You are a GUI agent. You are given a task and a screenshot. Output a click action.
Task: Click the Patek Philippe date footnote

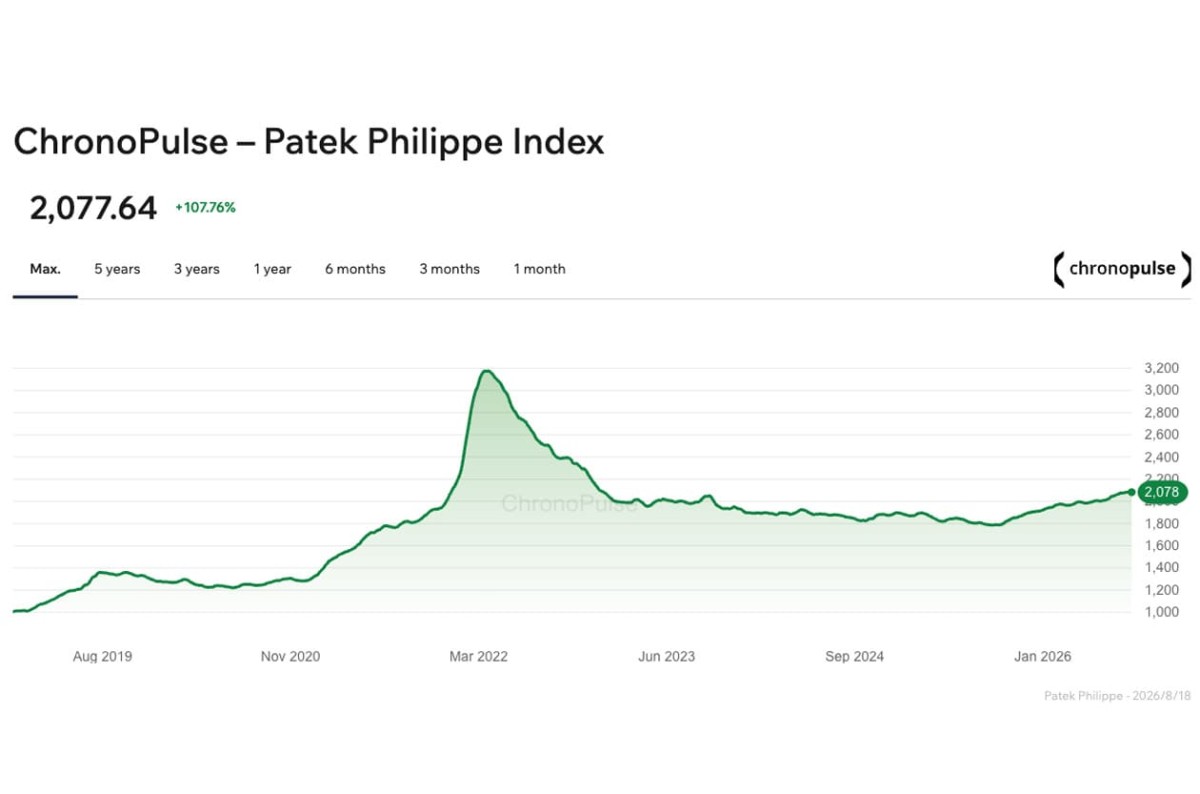pos(1117,695)
